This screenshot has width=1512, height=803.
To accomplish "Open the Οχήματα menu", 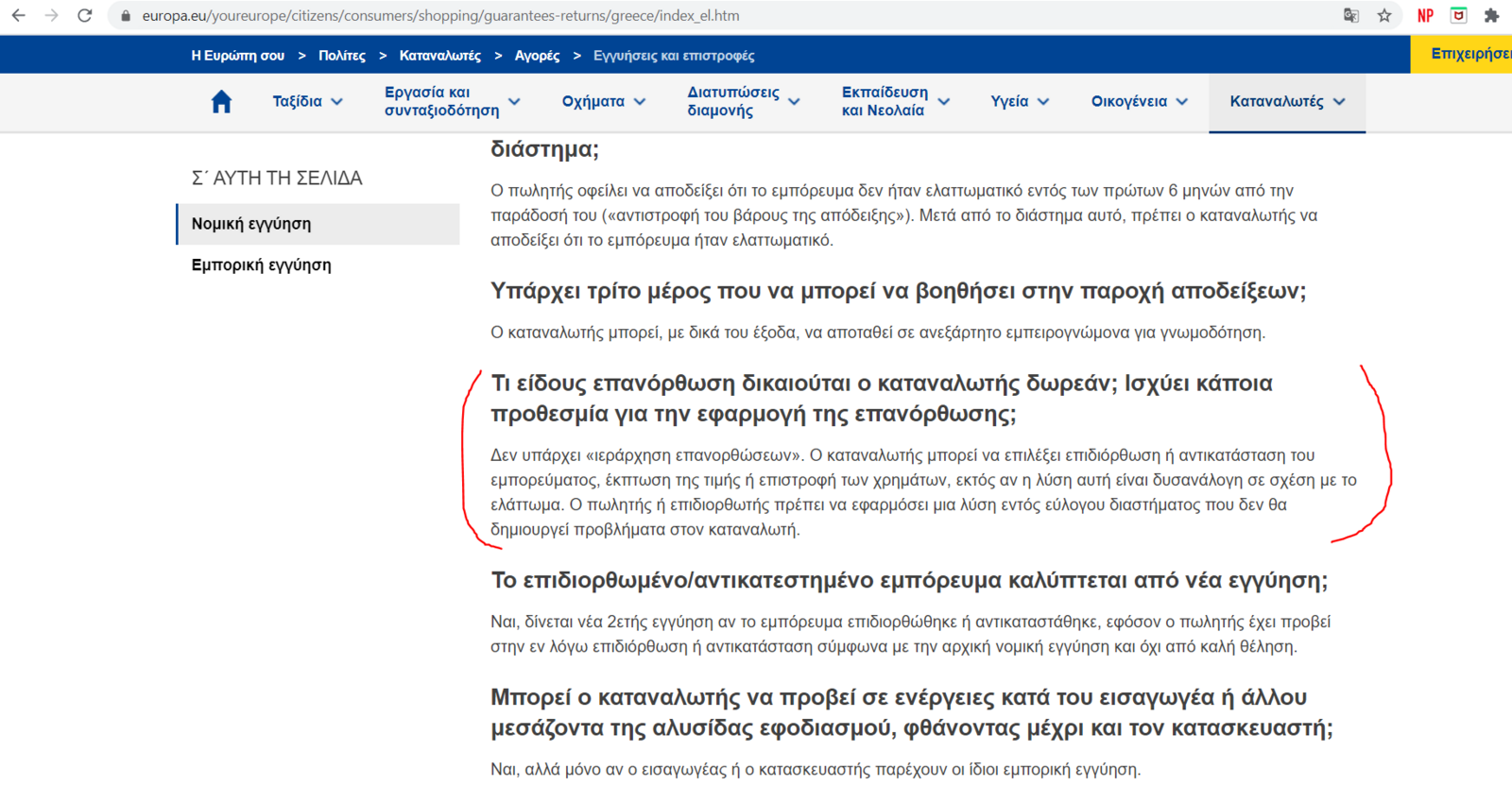I will tap(593, 101).
